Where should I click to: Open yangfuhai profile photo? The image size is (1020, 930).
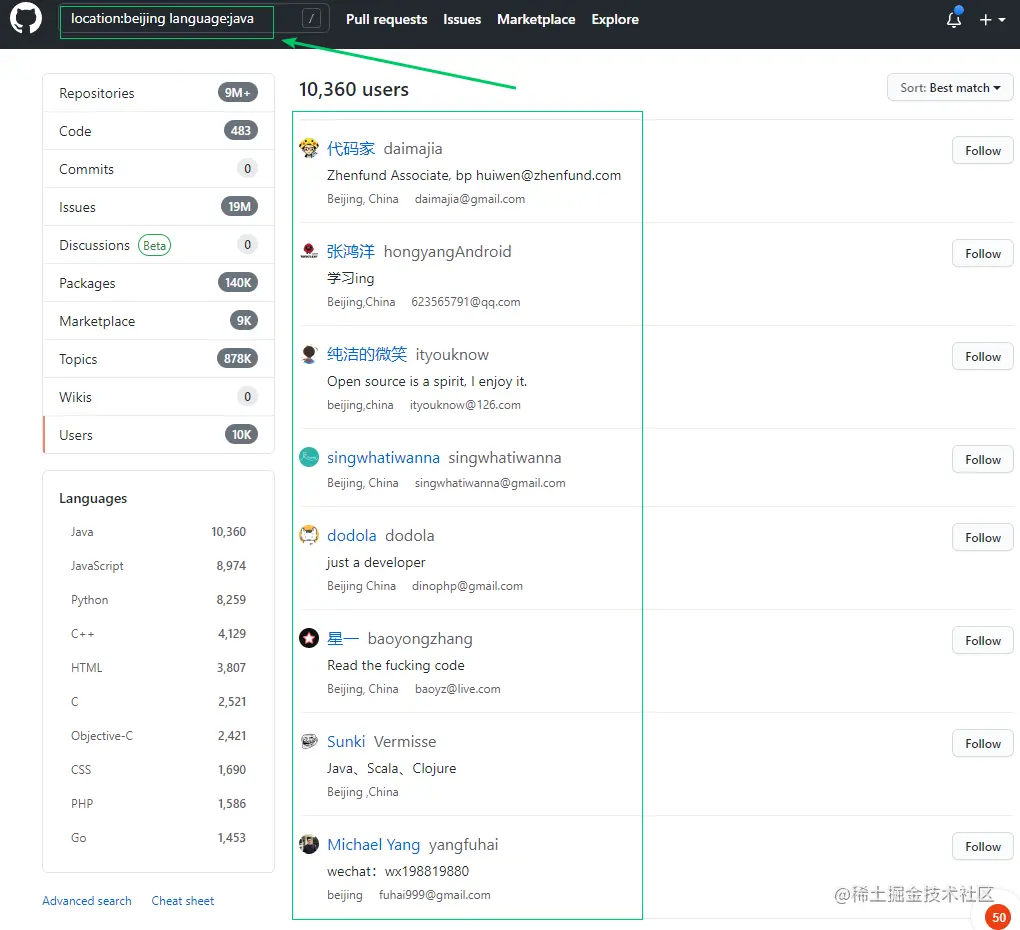309,844
